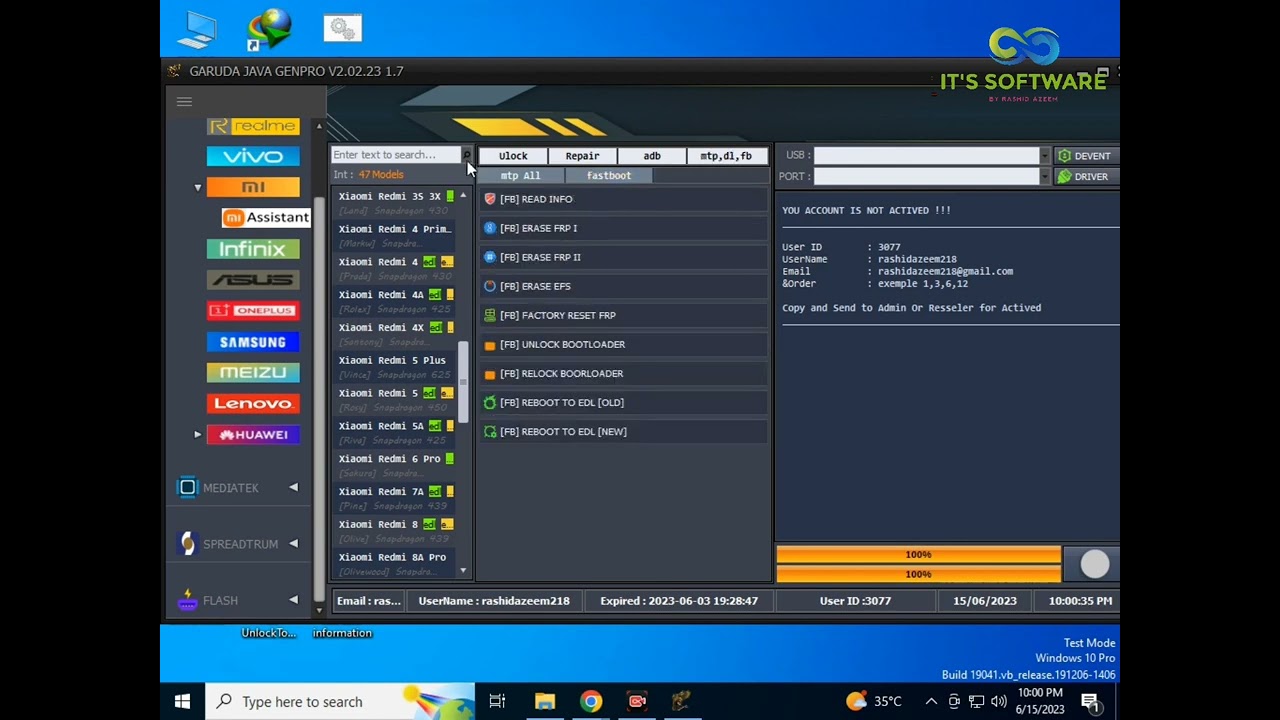Image resolution: width=1280 pixels, height=720 pixels.
Task: Run [FB] REBOOT TO EDL [NEW]
Action: pos(623,431)
